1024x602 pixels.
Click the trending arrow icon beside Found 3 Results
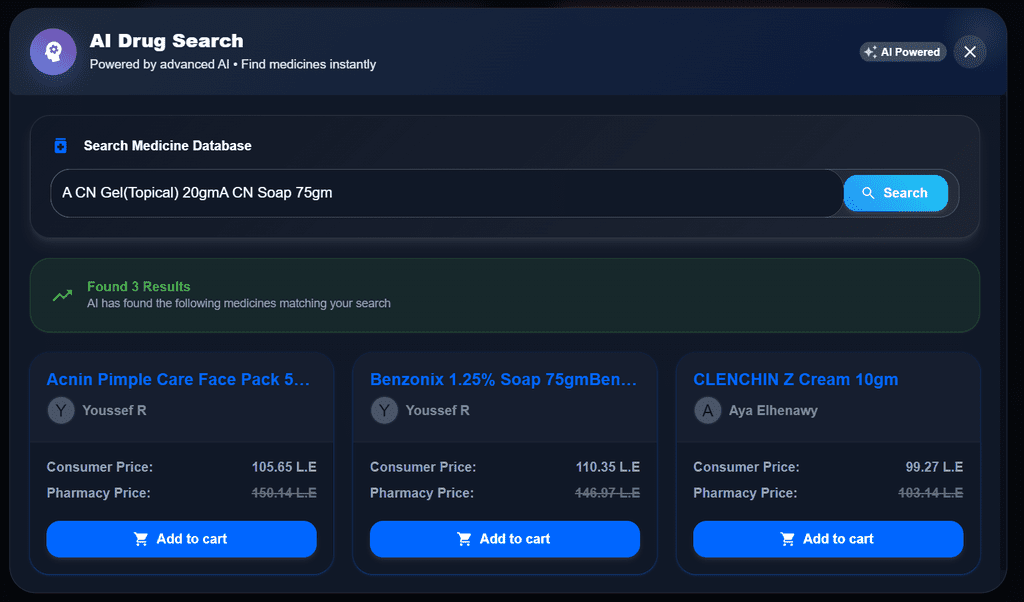coord(63,296)
